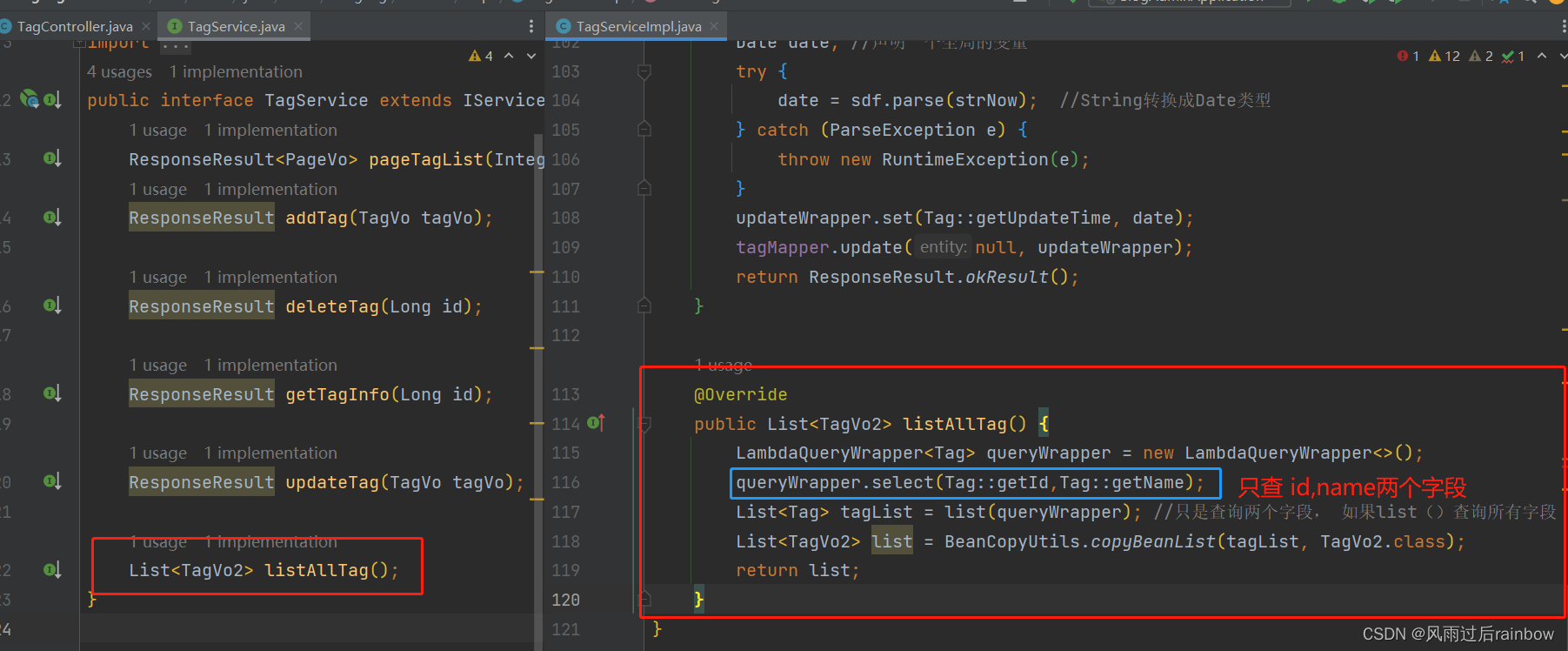Click on RuntimeException on line 106

pyautogui.click(x=965, y=159)
